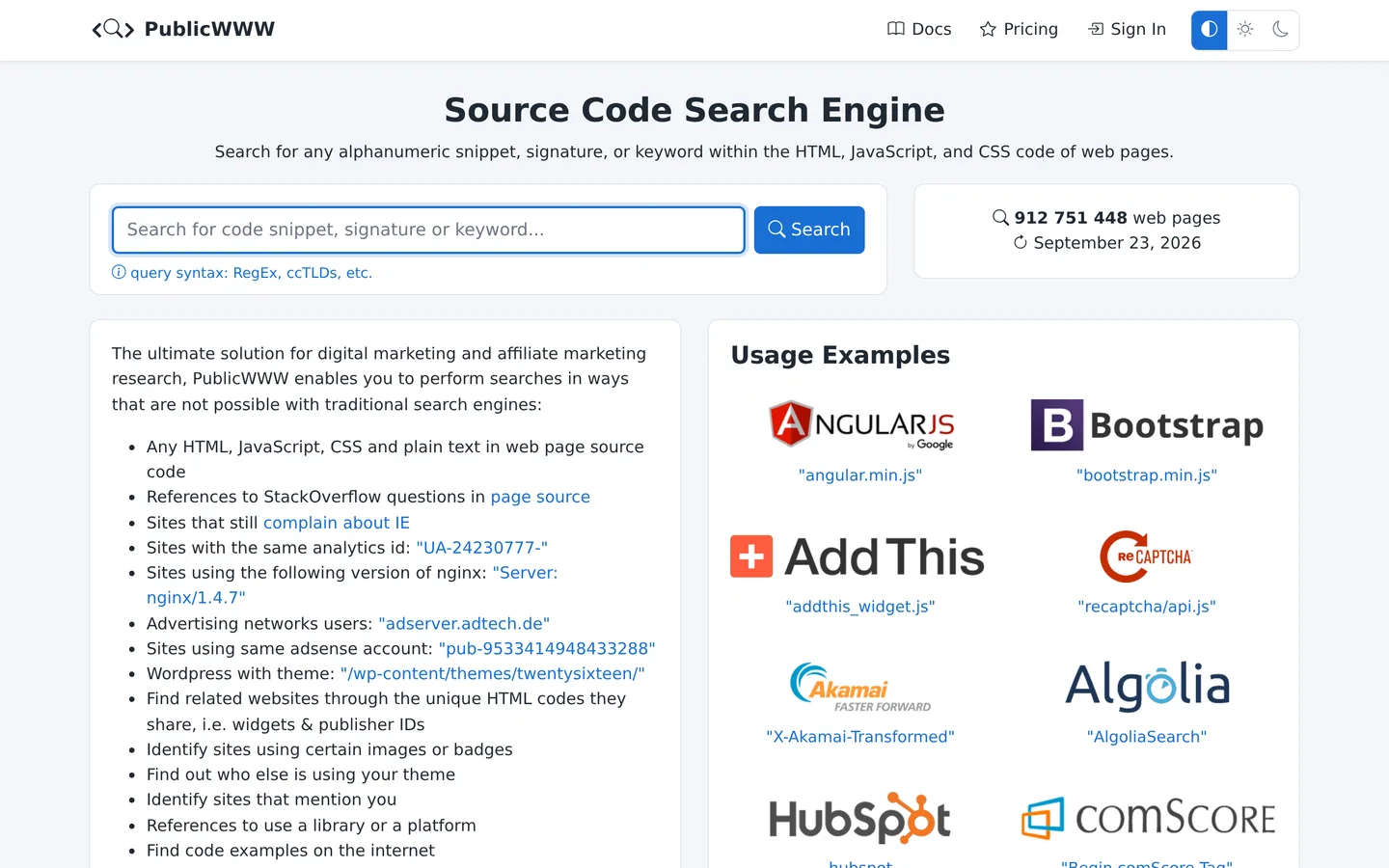The width and height of the screenshot is (1389, 868).
Task: Click the AngularJS logo
Action: (860, 424)
